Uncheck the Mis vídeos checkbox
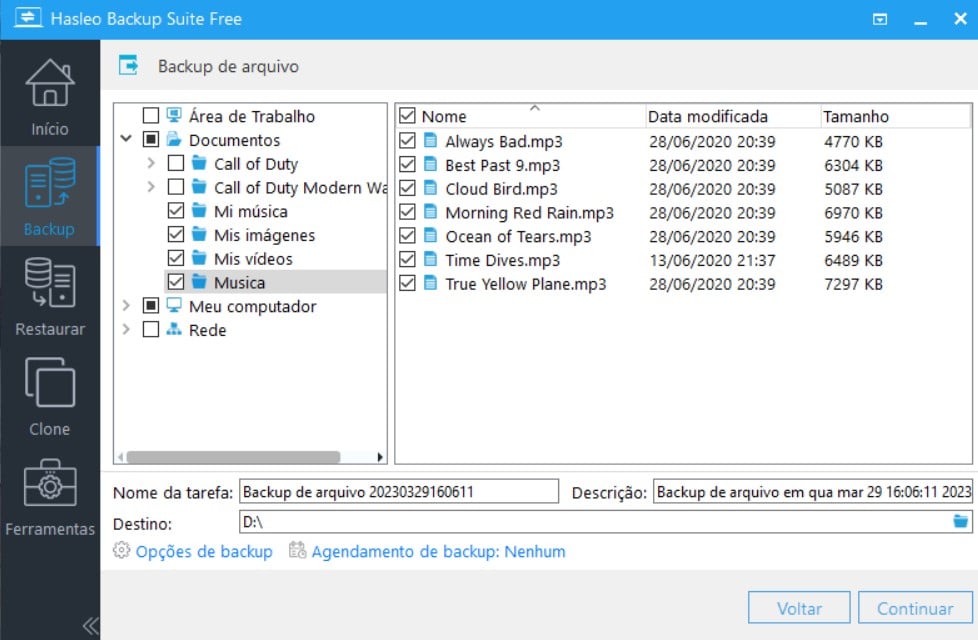978x640 pixels. coord(176,258)
